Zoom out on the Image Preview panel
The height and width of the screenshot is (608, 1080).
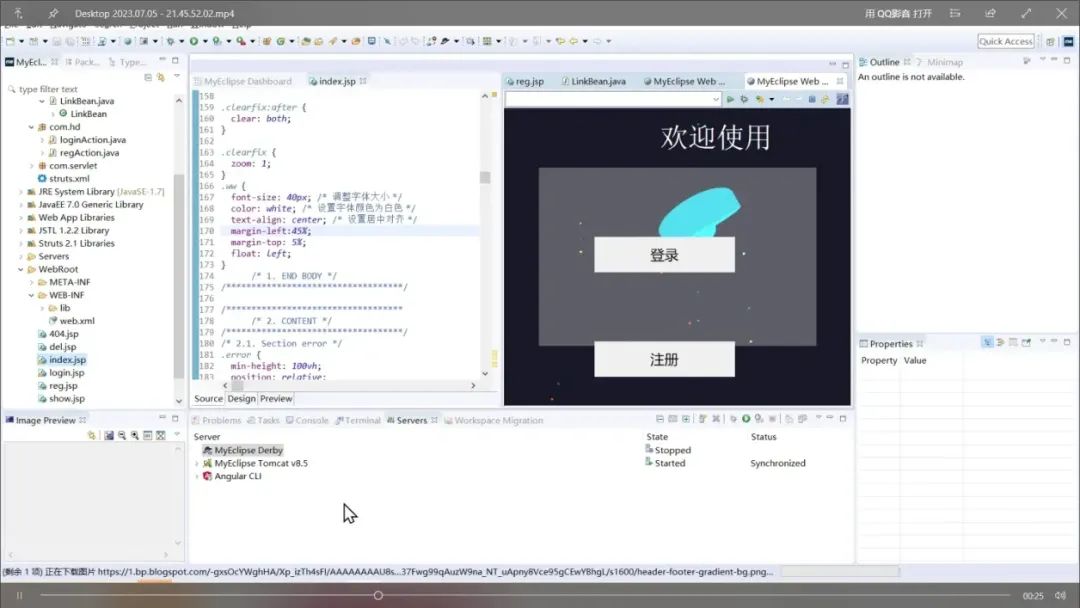click(x=122, y=436)
